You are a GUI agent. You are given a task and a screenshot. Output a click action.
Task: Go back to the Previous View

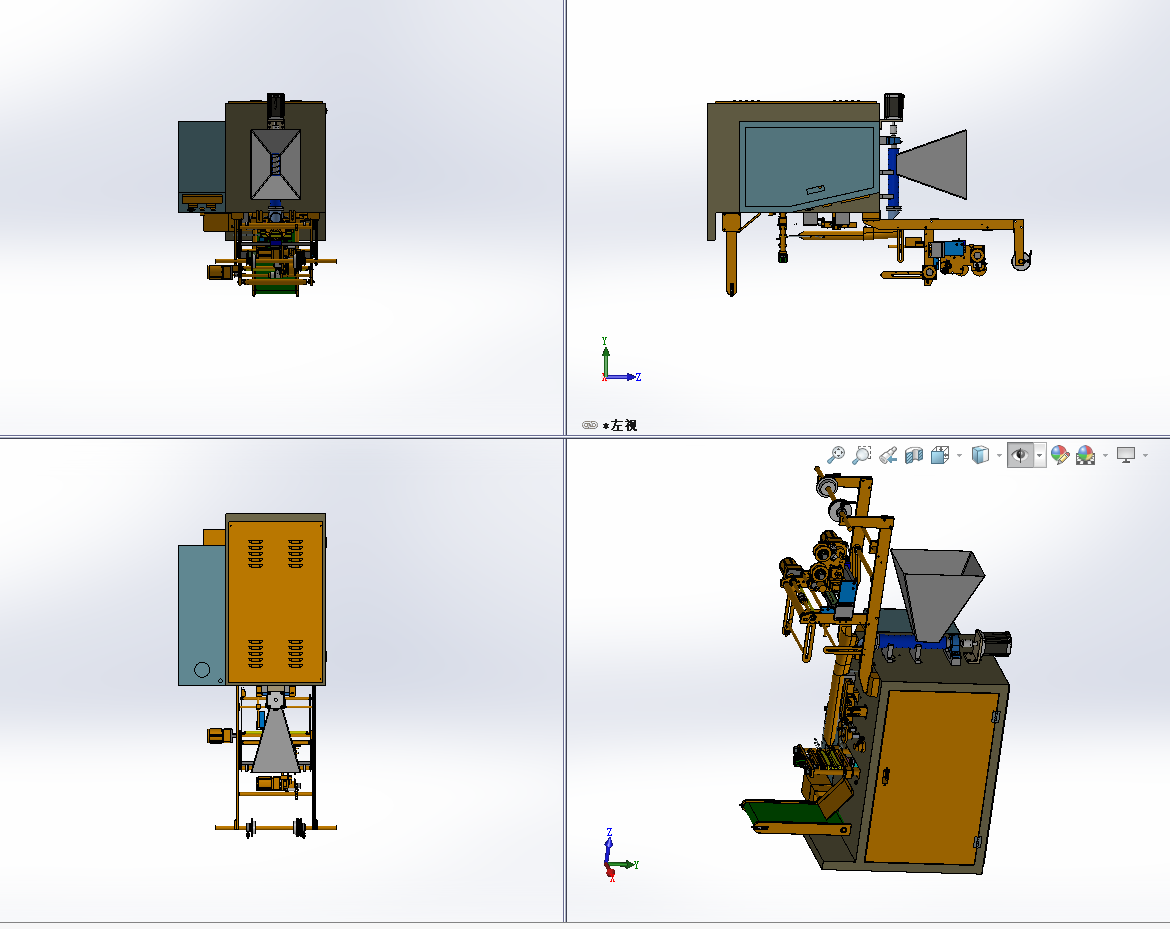click(x=888, y=454)
